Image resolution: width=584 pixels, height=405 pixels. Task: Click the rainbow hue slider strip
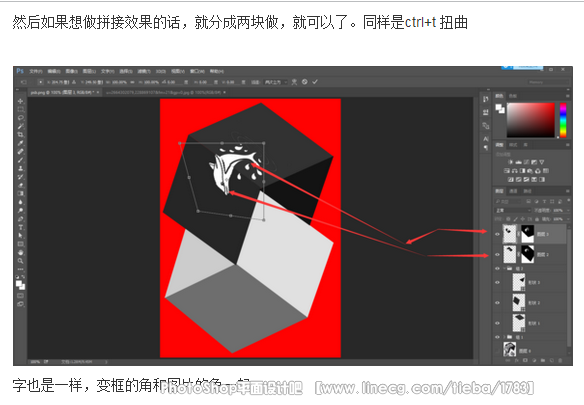(563, 120)
